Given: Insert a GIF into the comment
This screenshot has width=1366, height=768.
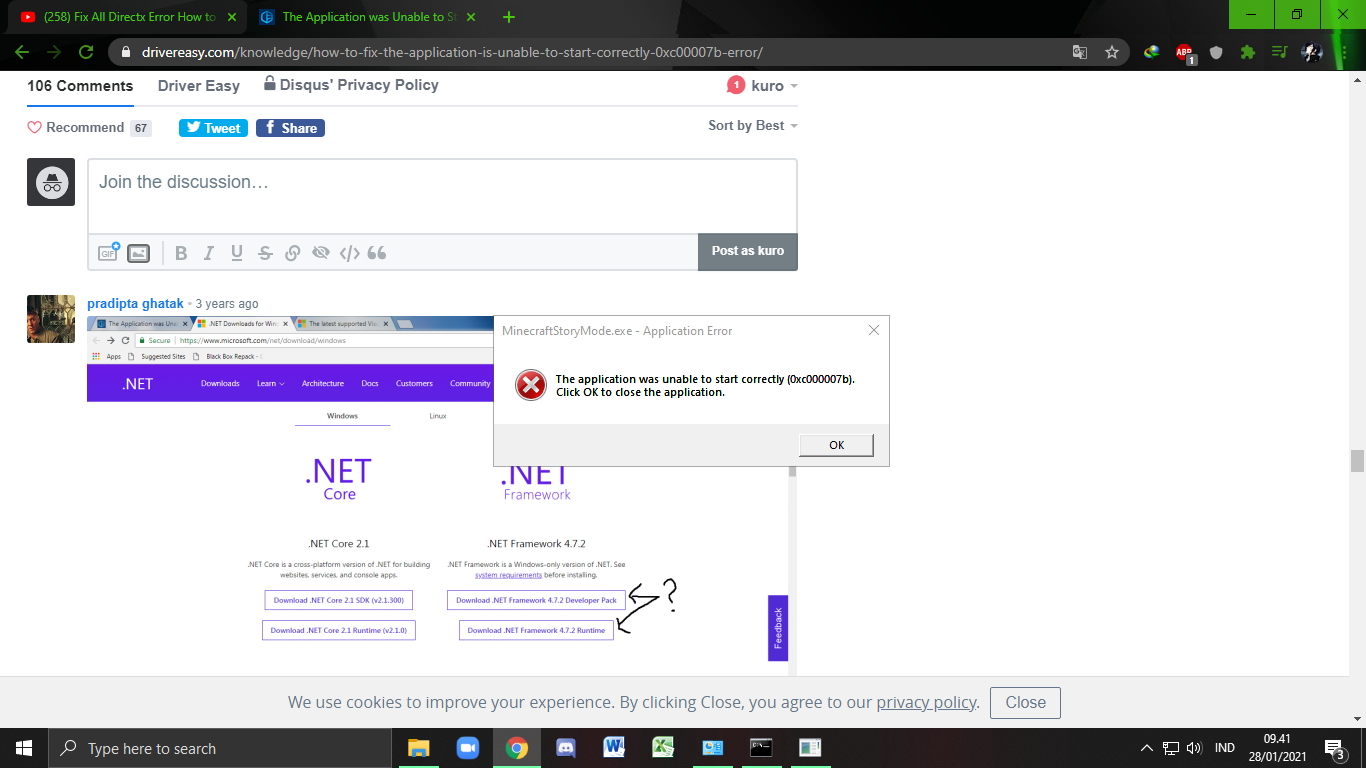Looking at the screenshot, I should coord(109,253).
